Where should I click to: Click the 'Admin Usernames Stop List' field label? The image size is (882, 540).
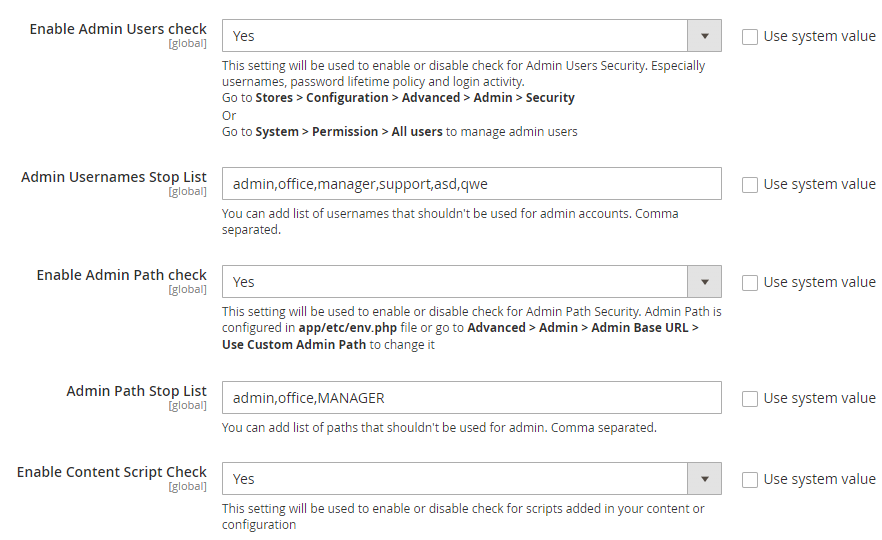click(x=114, y=177)
